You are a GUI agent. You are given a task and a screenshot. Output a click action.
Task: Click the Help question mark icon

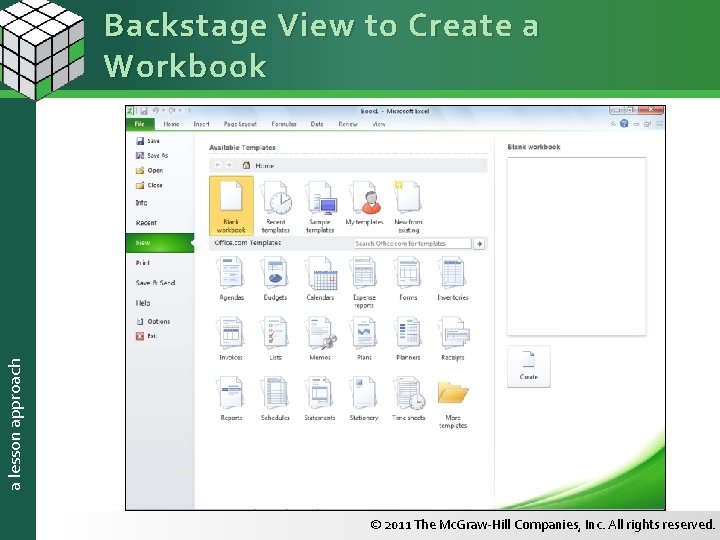coord(624,124)
